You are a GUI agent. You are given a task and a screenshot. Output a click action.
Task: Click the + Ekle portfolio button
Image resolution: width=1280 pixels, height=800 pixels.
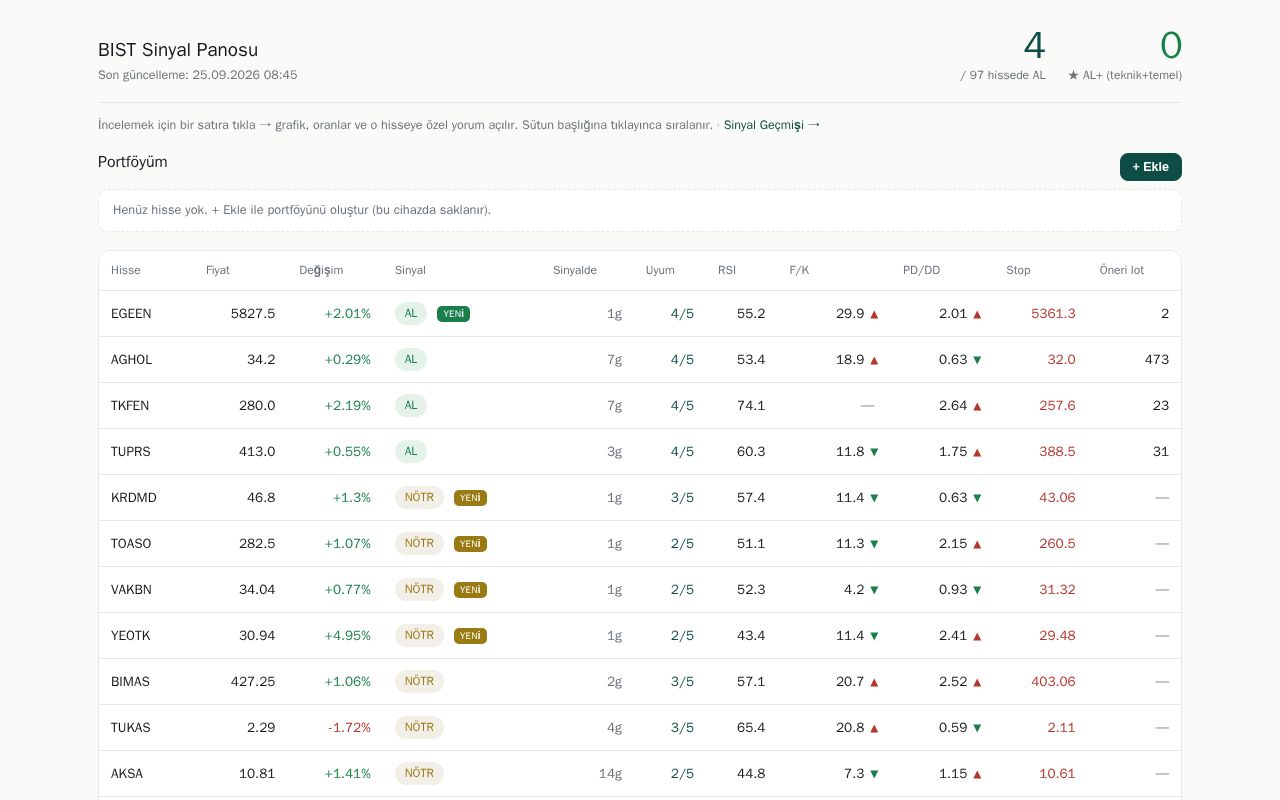click(x=1150, y=167)
